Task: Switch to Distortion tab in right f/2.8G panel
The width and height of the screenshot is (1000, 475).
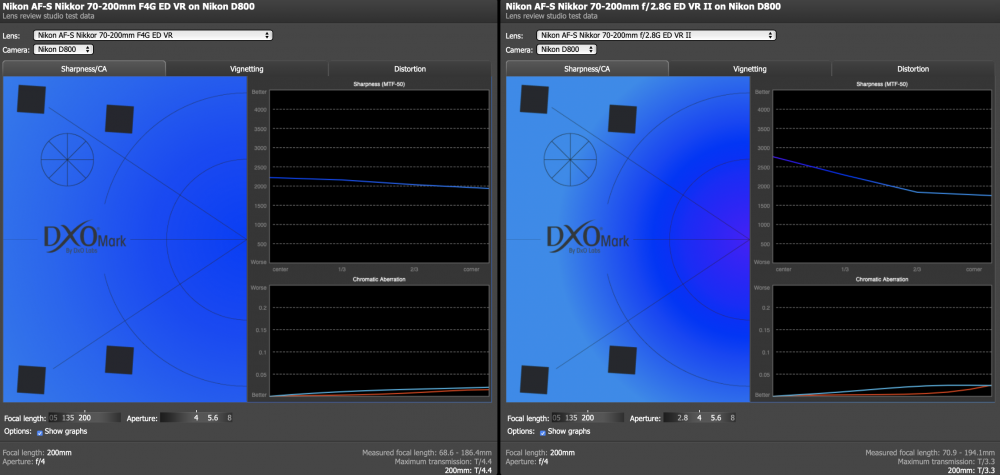Action: (913, 69)
